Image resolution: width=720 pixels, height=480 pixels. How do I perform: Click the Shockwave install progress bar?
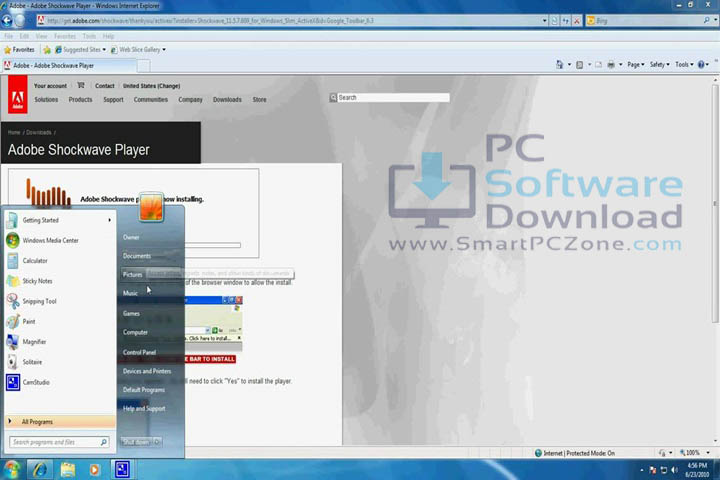(213, 245)
